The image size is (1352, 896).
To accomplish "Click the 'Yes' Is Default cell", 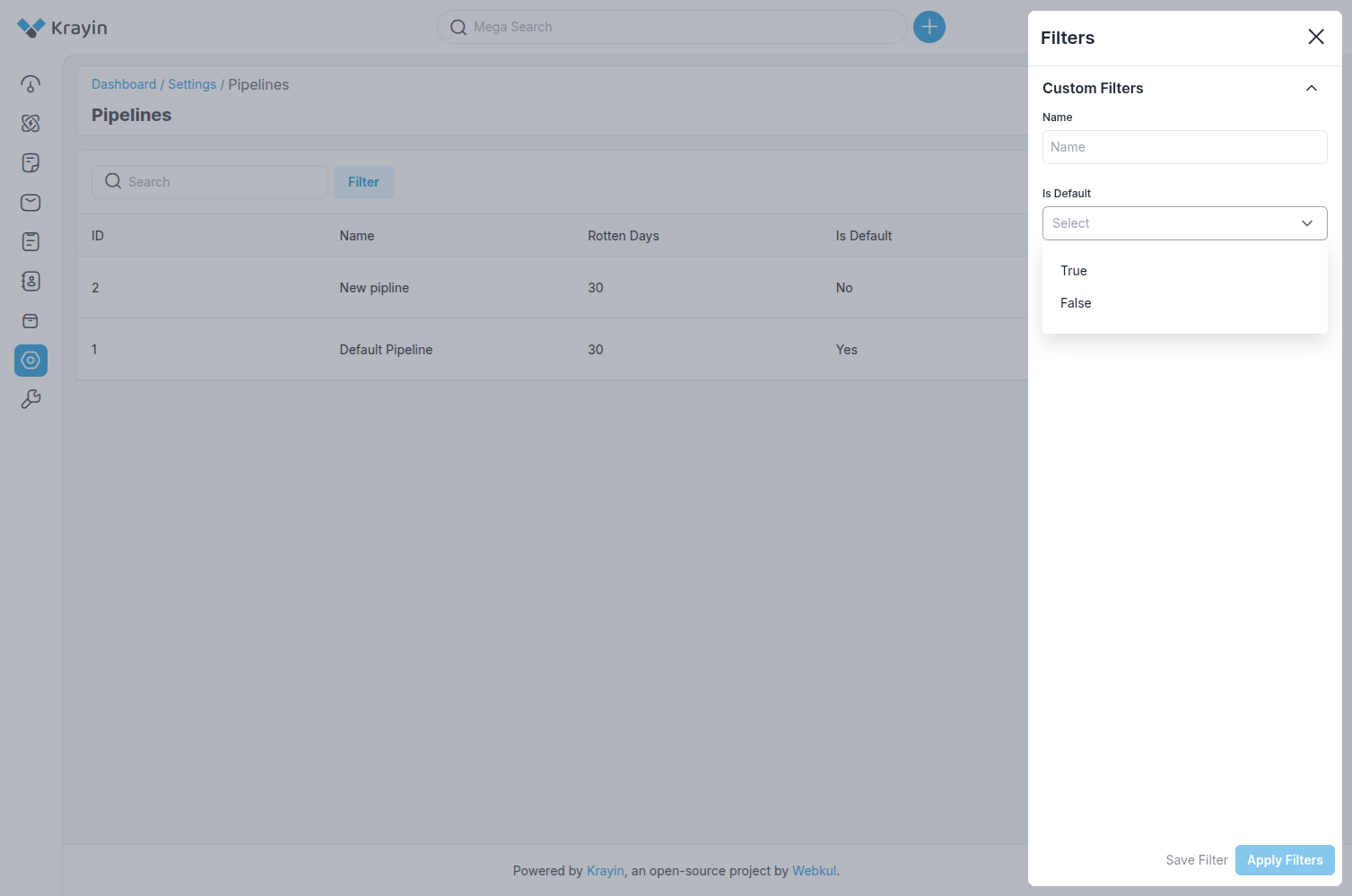I will click(847, 350).
